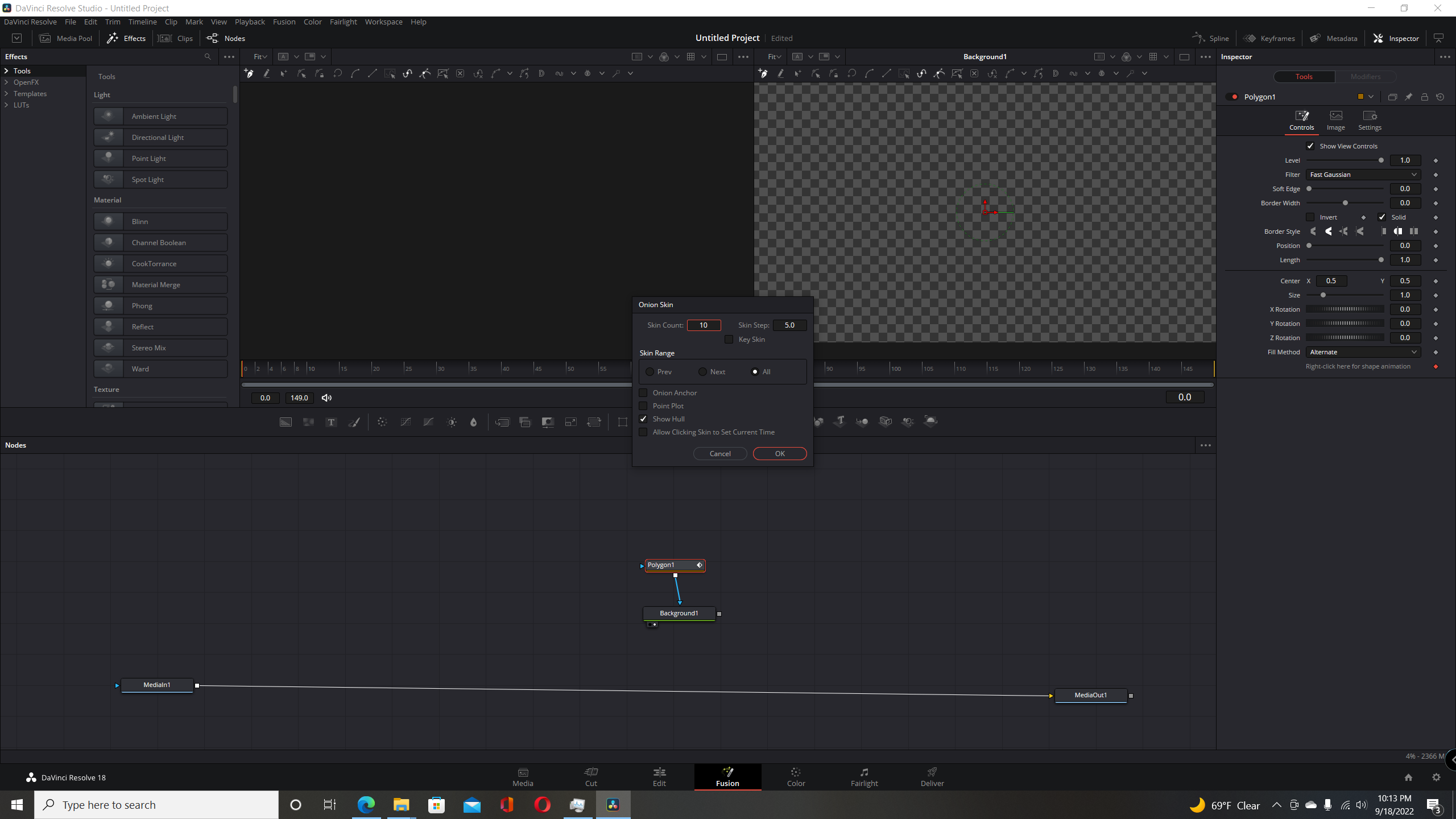Select the Paint brush tool icon

click(354, 422)
